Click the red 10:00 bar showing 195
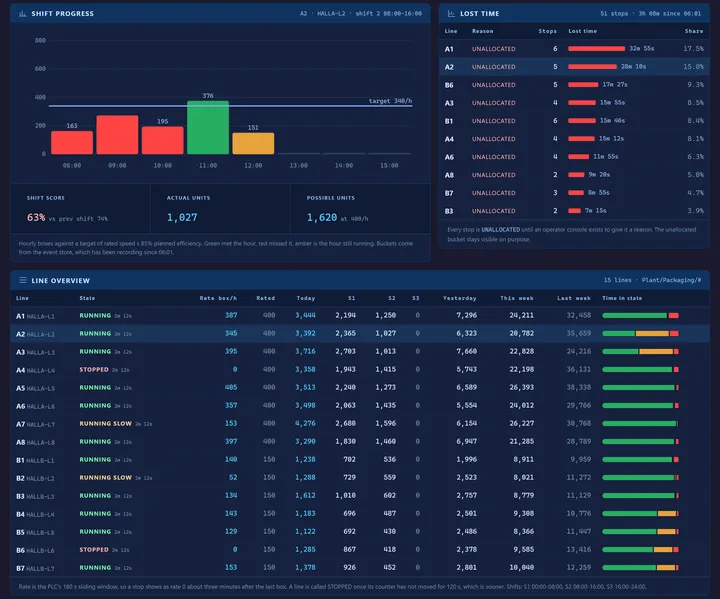The width and height of the screenshot is (720, 599). point(163,140)
